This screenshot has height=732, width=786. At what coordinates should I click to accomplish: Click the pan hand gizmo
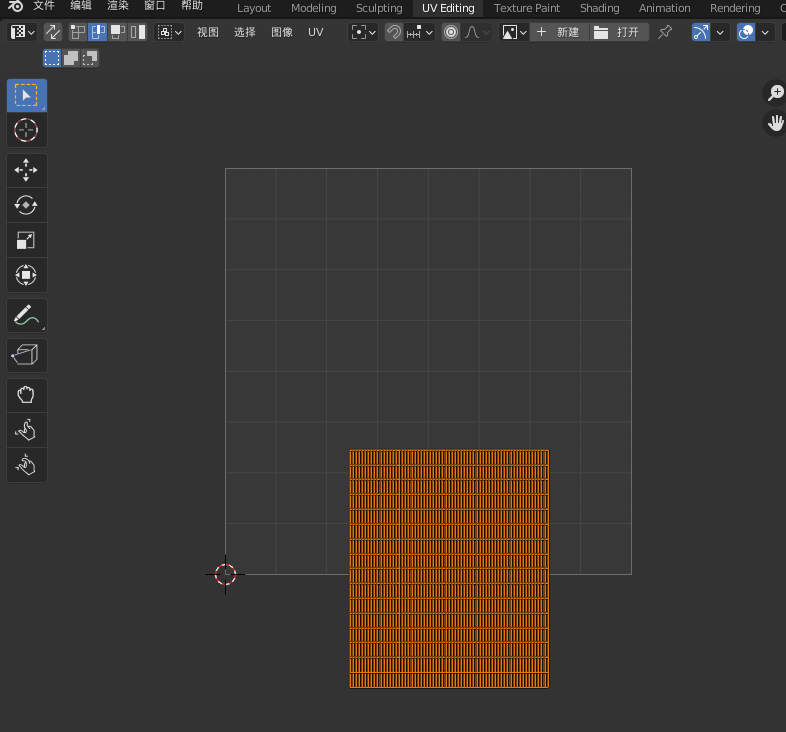point(775,123)
